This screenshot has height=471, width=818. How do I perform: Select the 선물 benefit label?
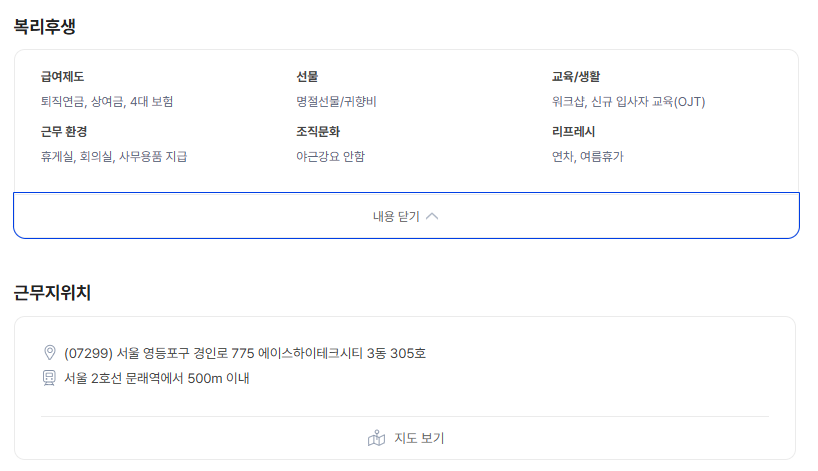click(x=307, y=76)
